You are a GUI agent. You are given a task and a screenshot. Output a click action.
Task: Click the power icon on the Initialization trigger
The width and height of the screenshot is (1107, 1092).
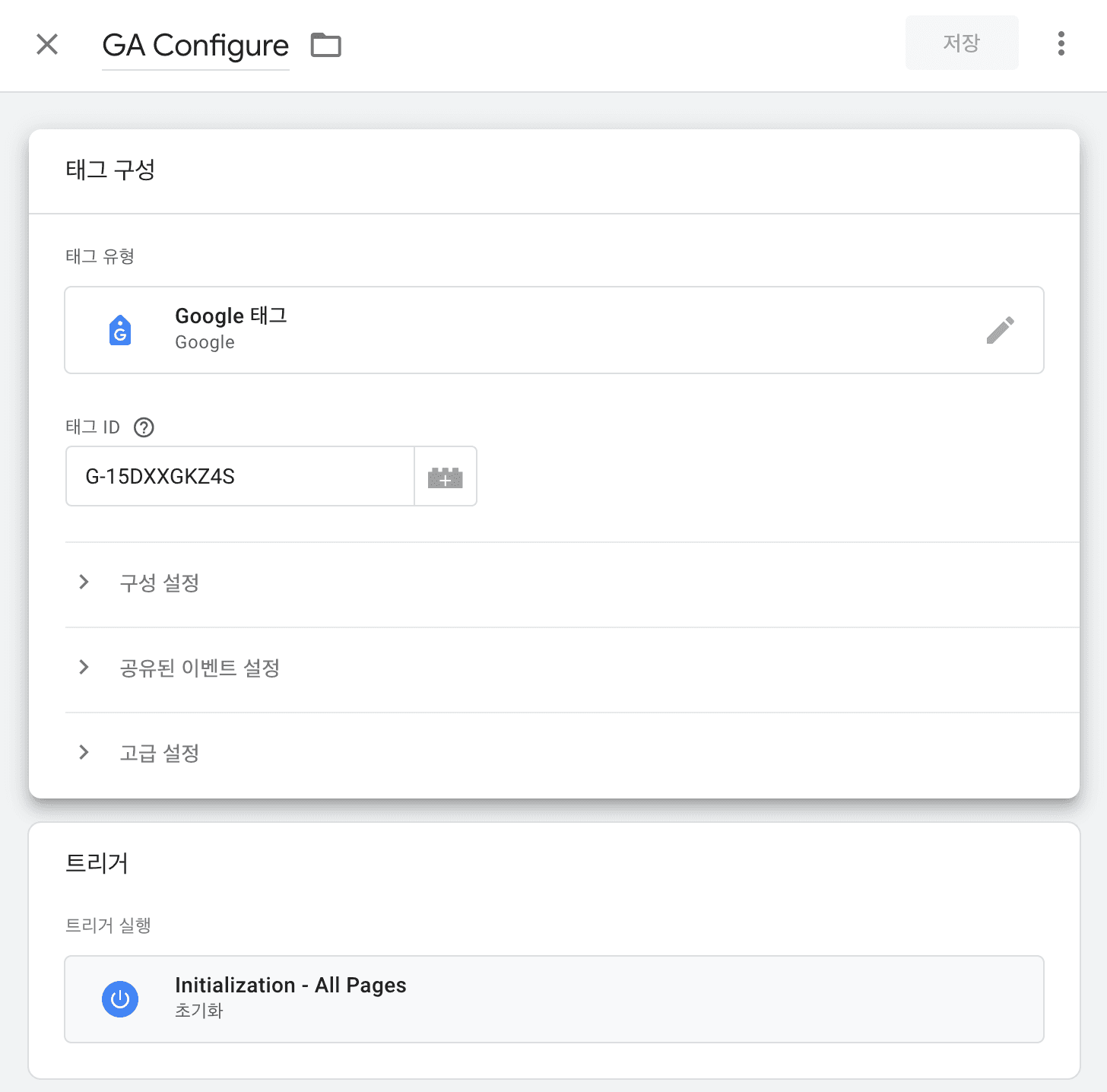[x=120, y=998]
